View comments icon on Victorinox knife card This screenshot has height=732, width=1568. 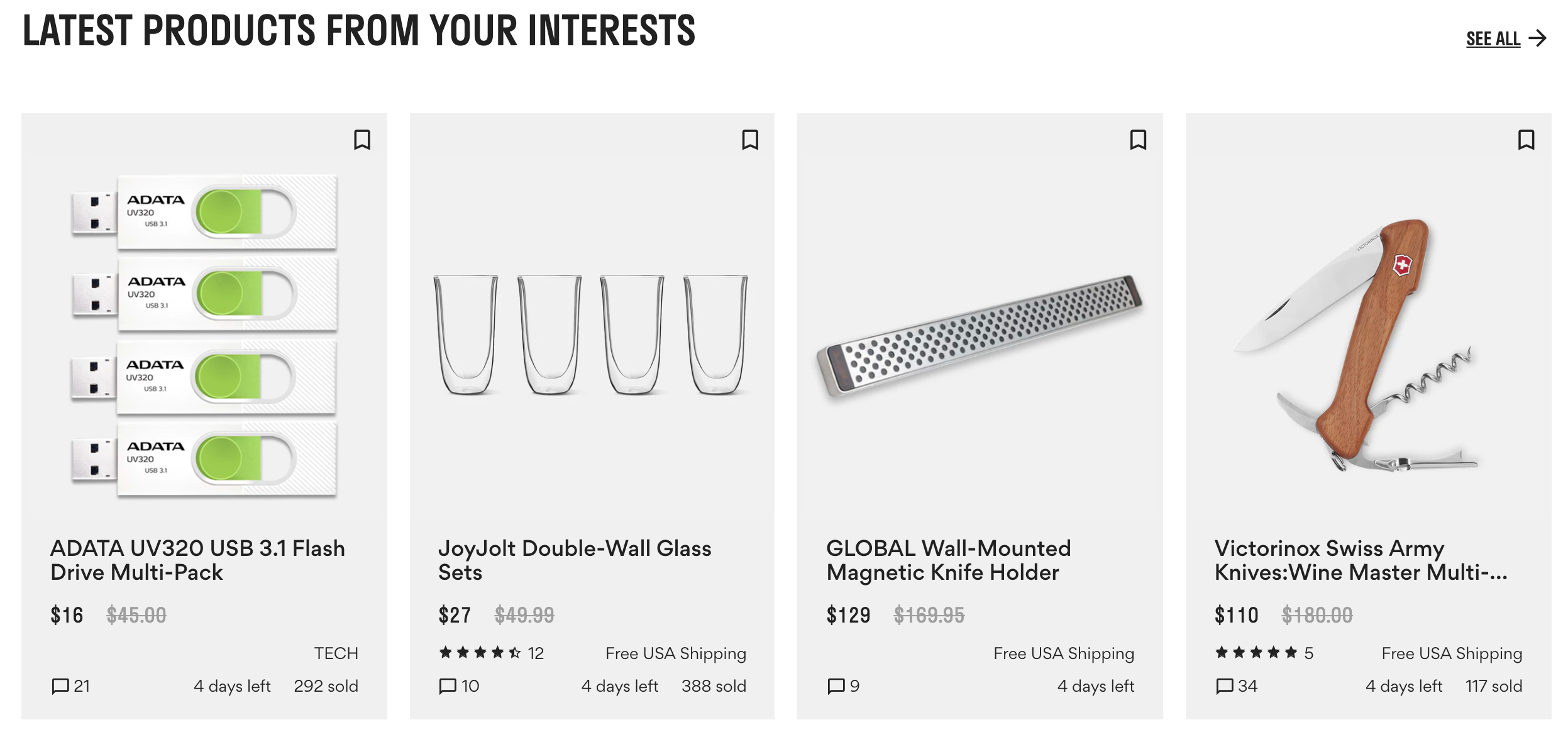click(x=1224, y=686)
